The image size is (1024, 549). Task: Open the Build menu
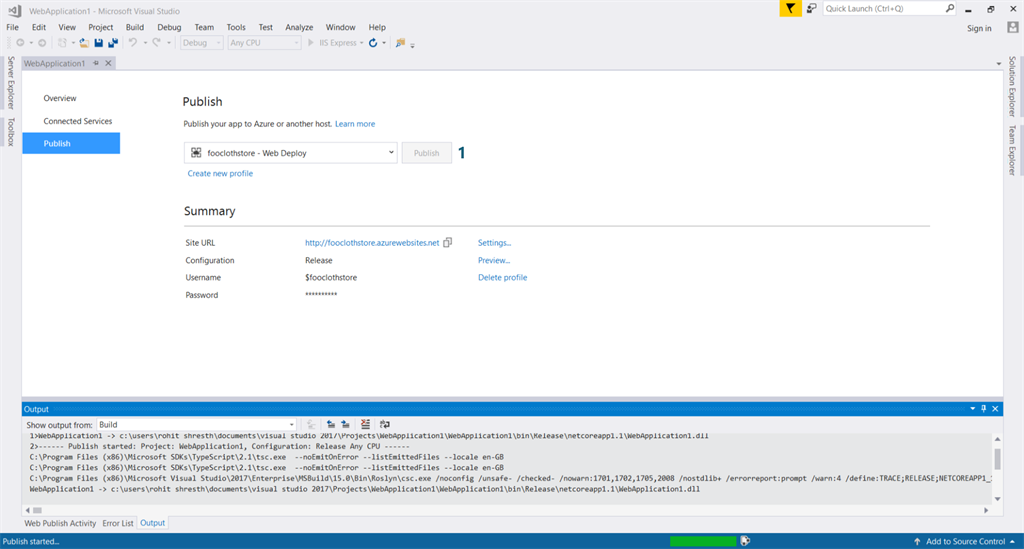(x=135, y=27)
